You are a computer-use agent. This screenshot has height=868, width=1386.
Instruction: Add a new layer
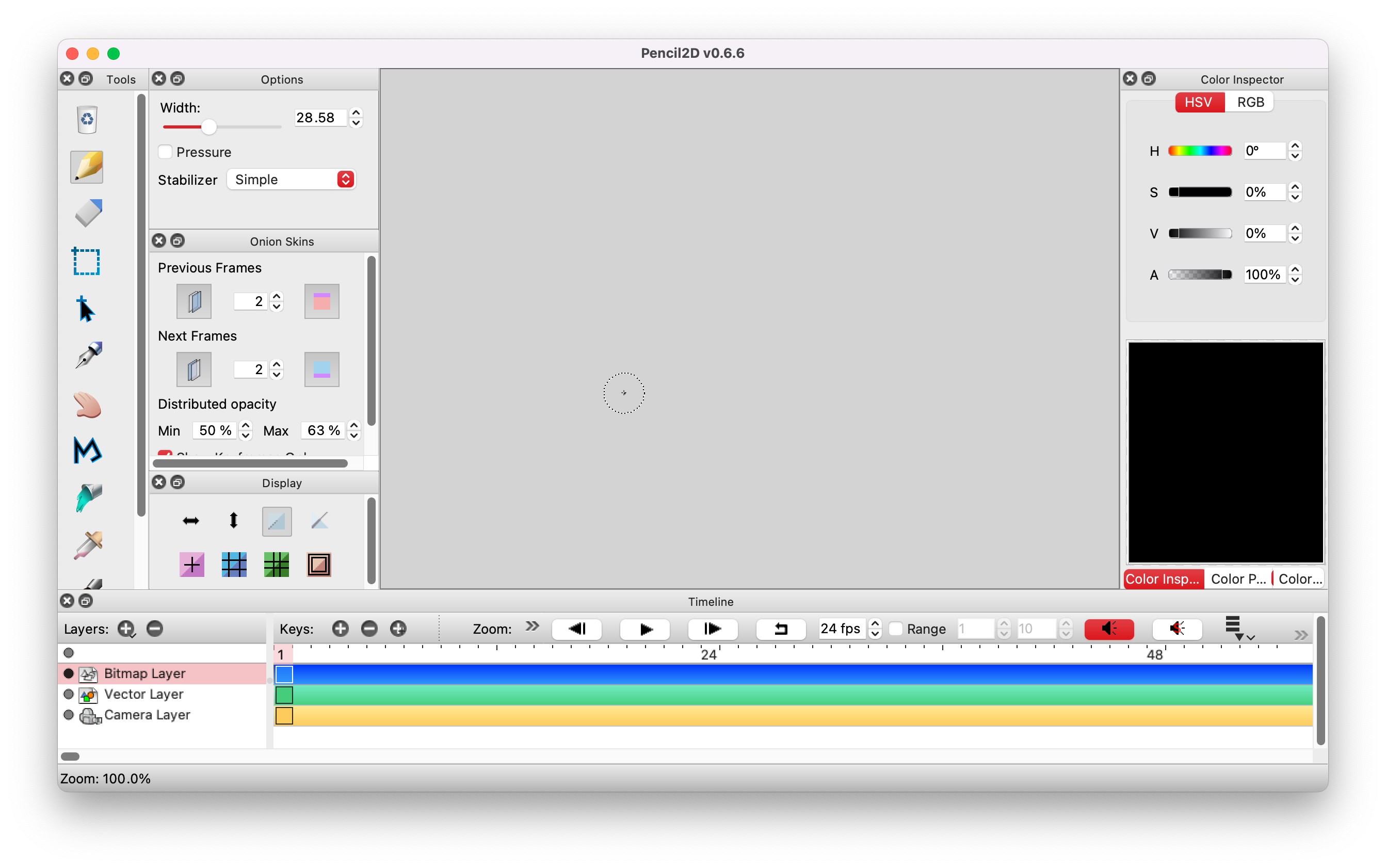126,629
